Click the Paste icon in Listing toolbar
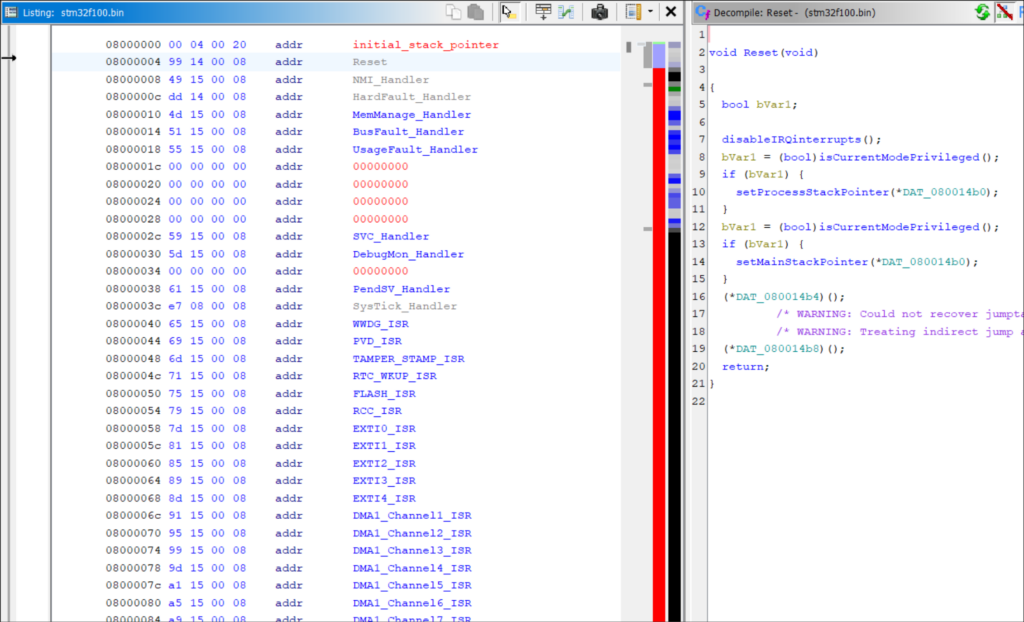The width and height of the screenshot is (1024, 622). (476, 12)
